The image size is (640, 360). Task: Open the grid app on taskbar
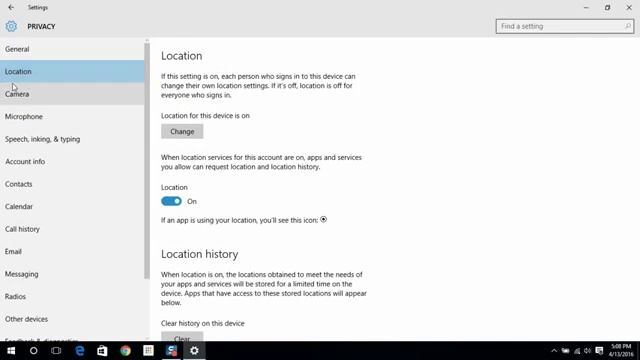(x=148, y=351)
